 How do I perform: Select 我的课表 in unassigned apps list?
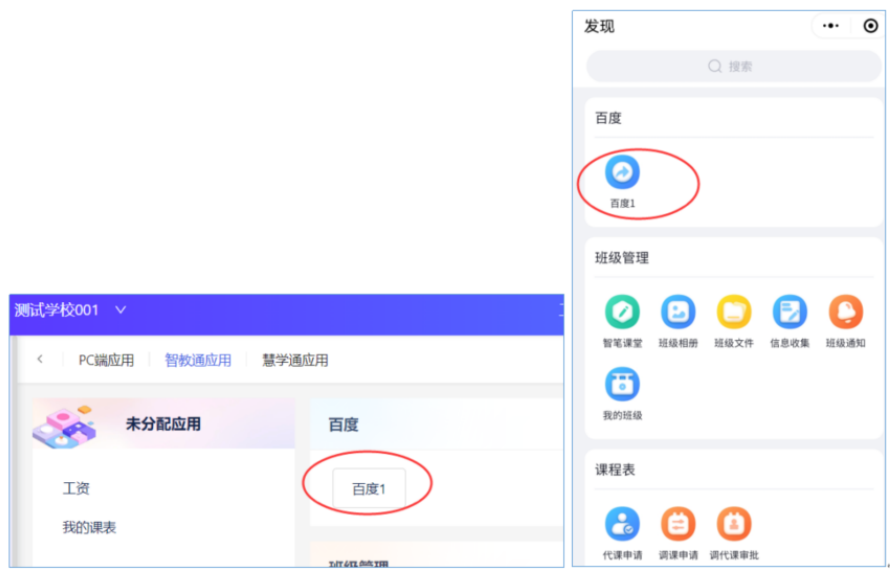coord(89,527)
